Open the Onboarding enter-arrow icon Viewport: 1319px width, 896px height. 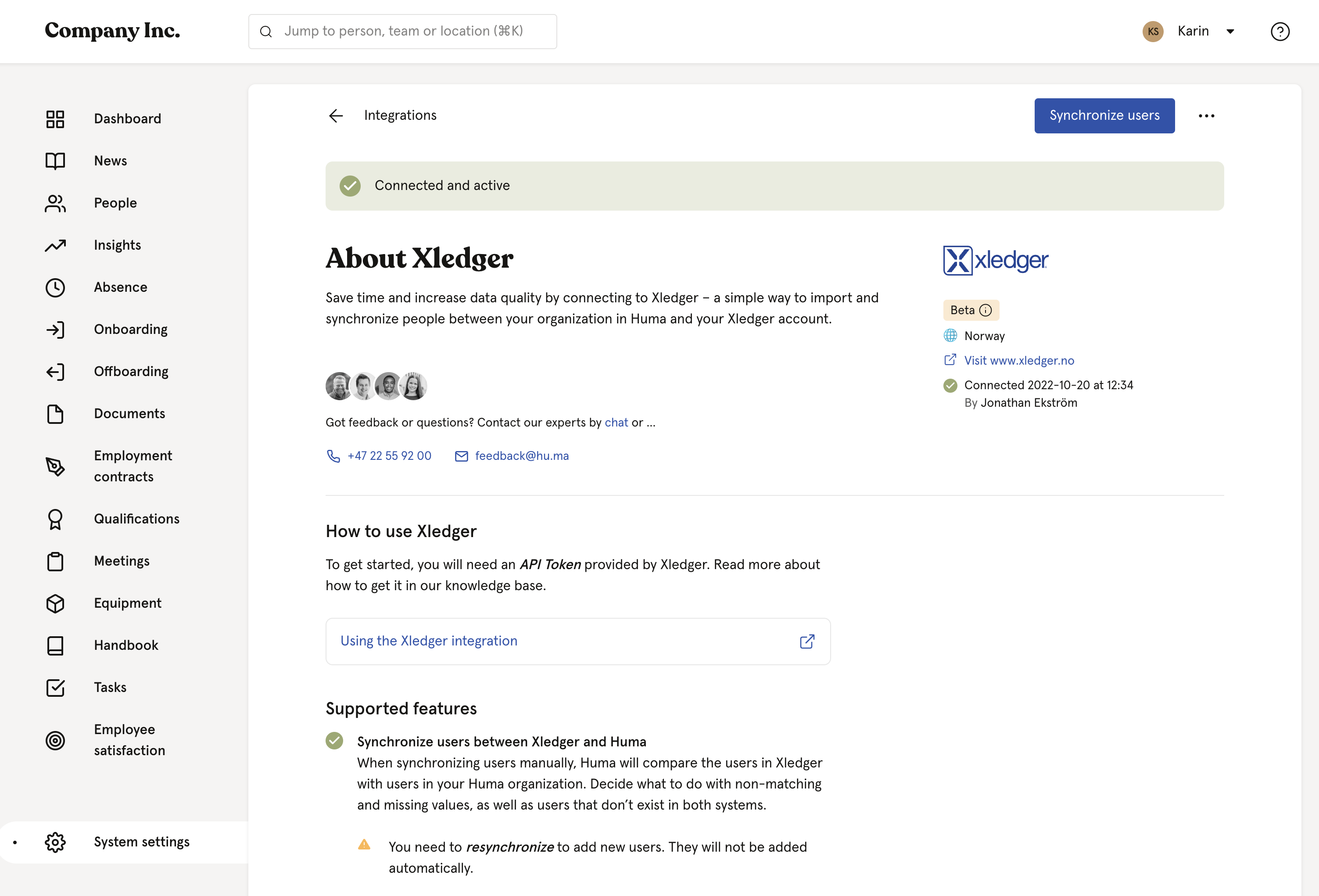[55, 330]
